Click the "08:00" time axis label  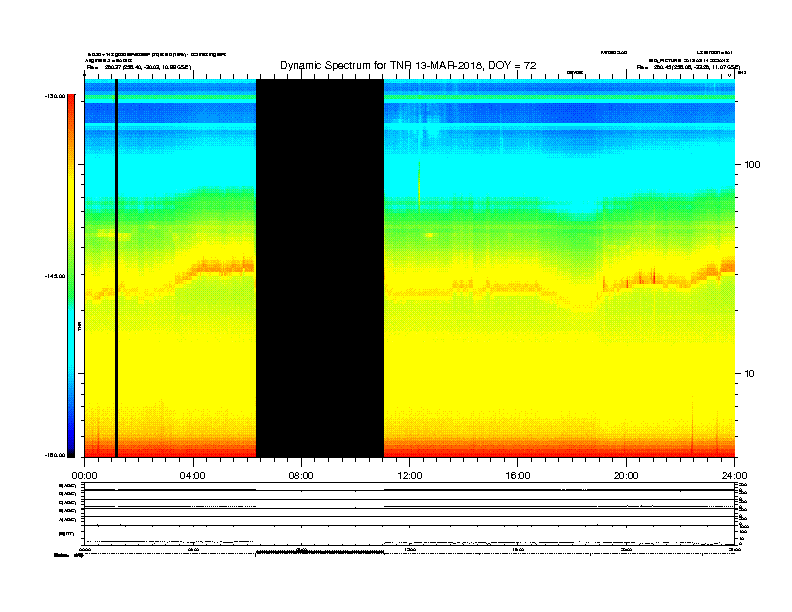[301, 476]
